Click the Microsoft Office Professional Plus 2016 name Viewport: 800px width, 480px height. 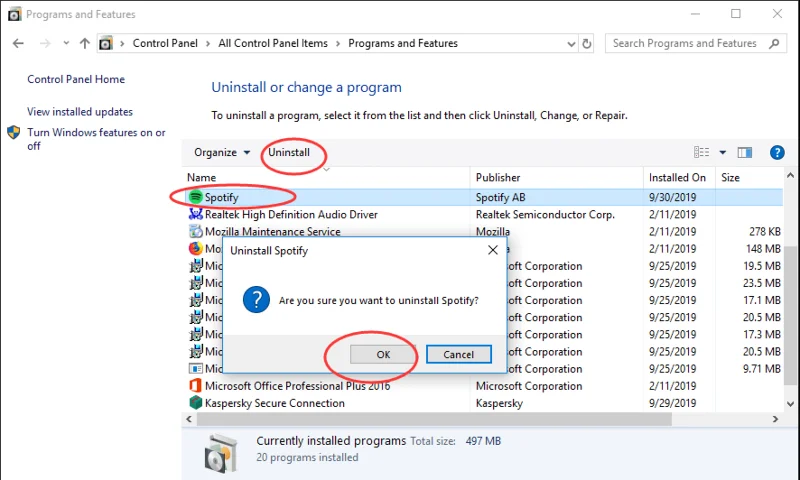click(297, 386)
